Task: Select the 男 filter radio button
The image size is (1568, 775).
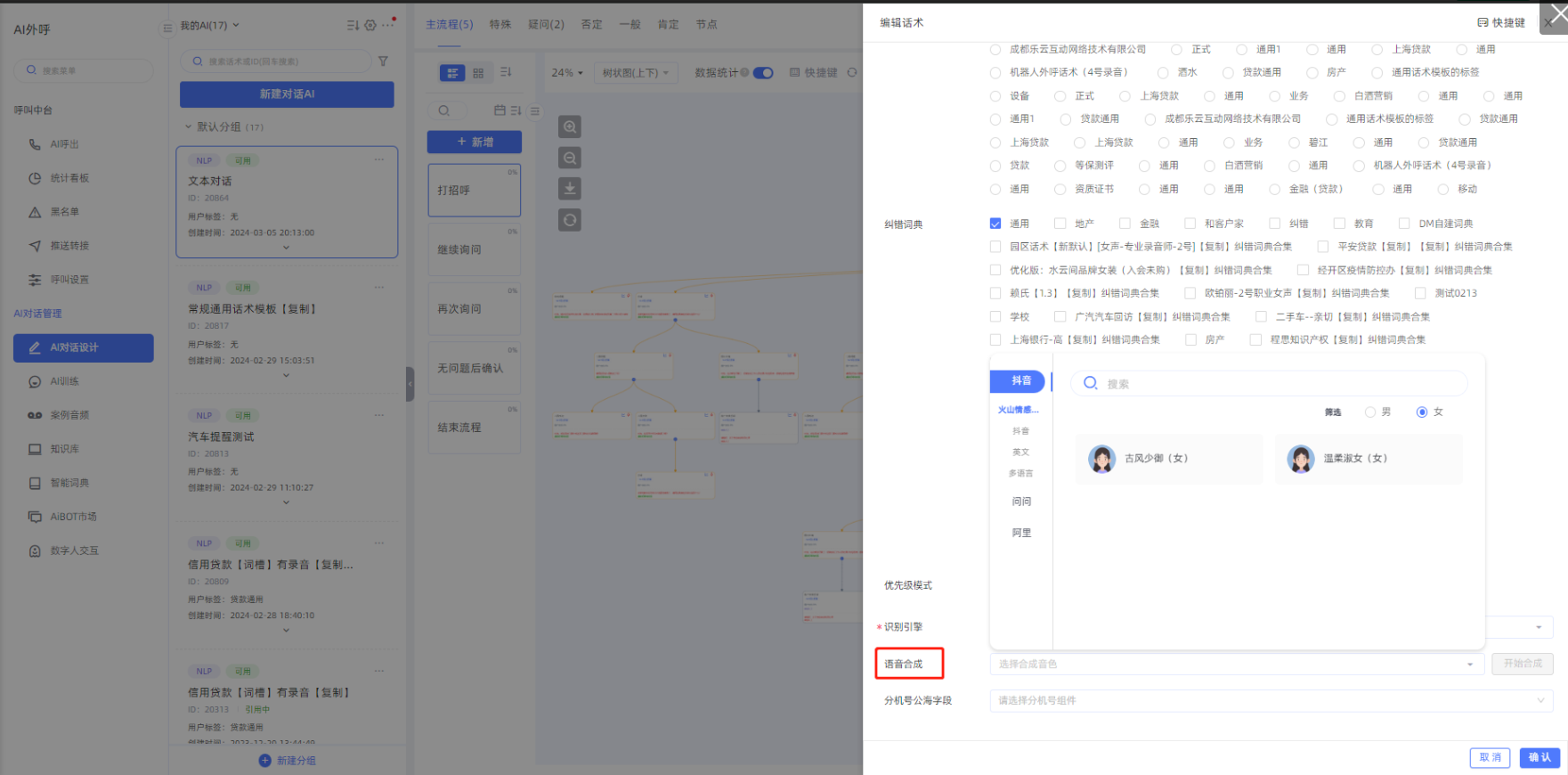Action: (x=1370, y=412)
